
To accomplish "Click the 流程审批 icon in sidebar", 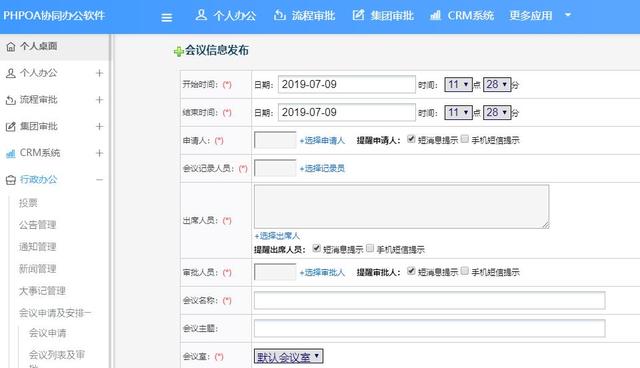I will (x=11, y=100).
